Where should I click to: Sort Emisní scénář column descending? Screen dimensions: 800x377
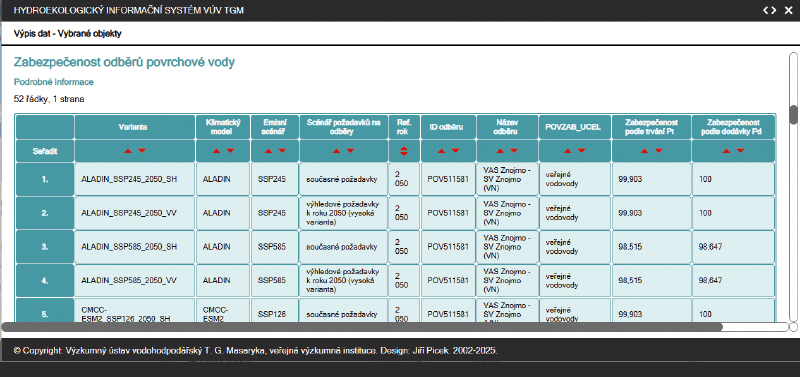pos(282,151)
